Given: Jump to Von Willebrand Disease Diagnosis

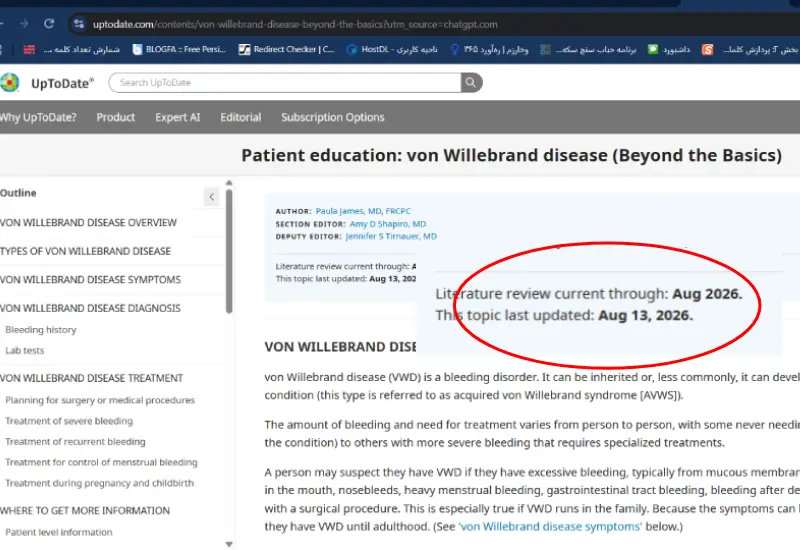Looking at the screenshot, I should pyautogui.click(x=90, y=308).
